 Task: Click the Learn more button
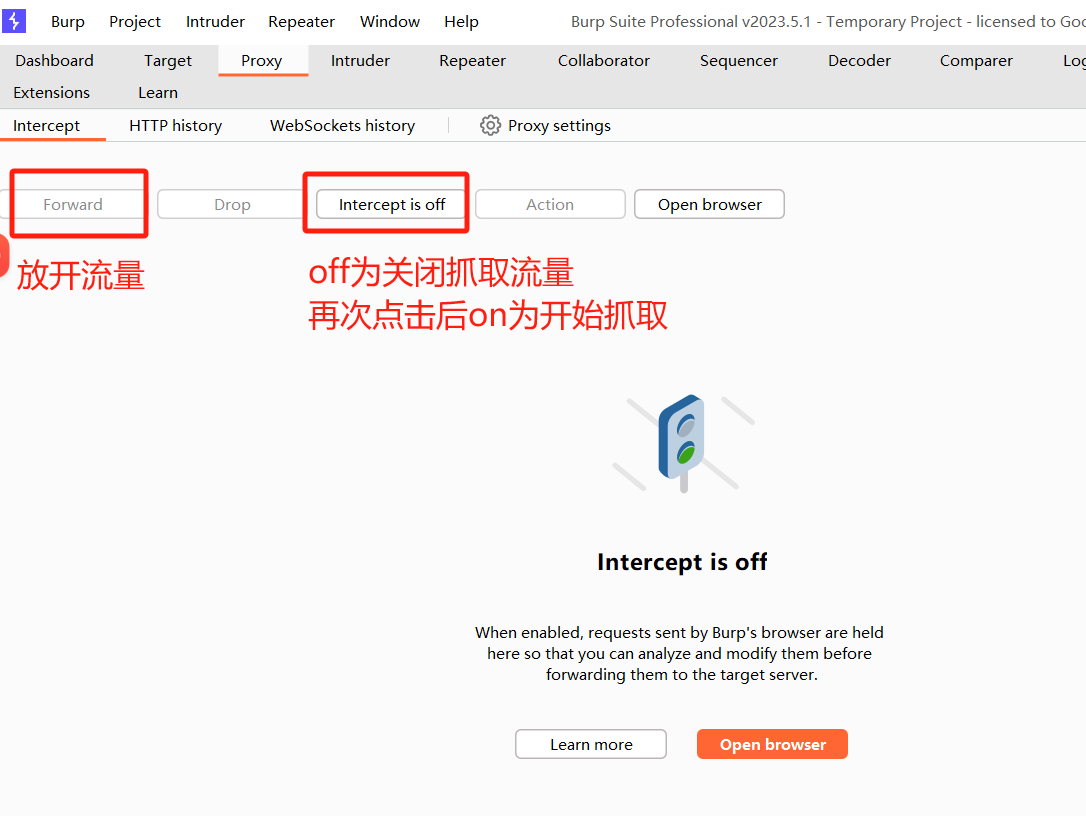pos(591,744)
